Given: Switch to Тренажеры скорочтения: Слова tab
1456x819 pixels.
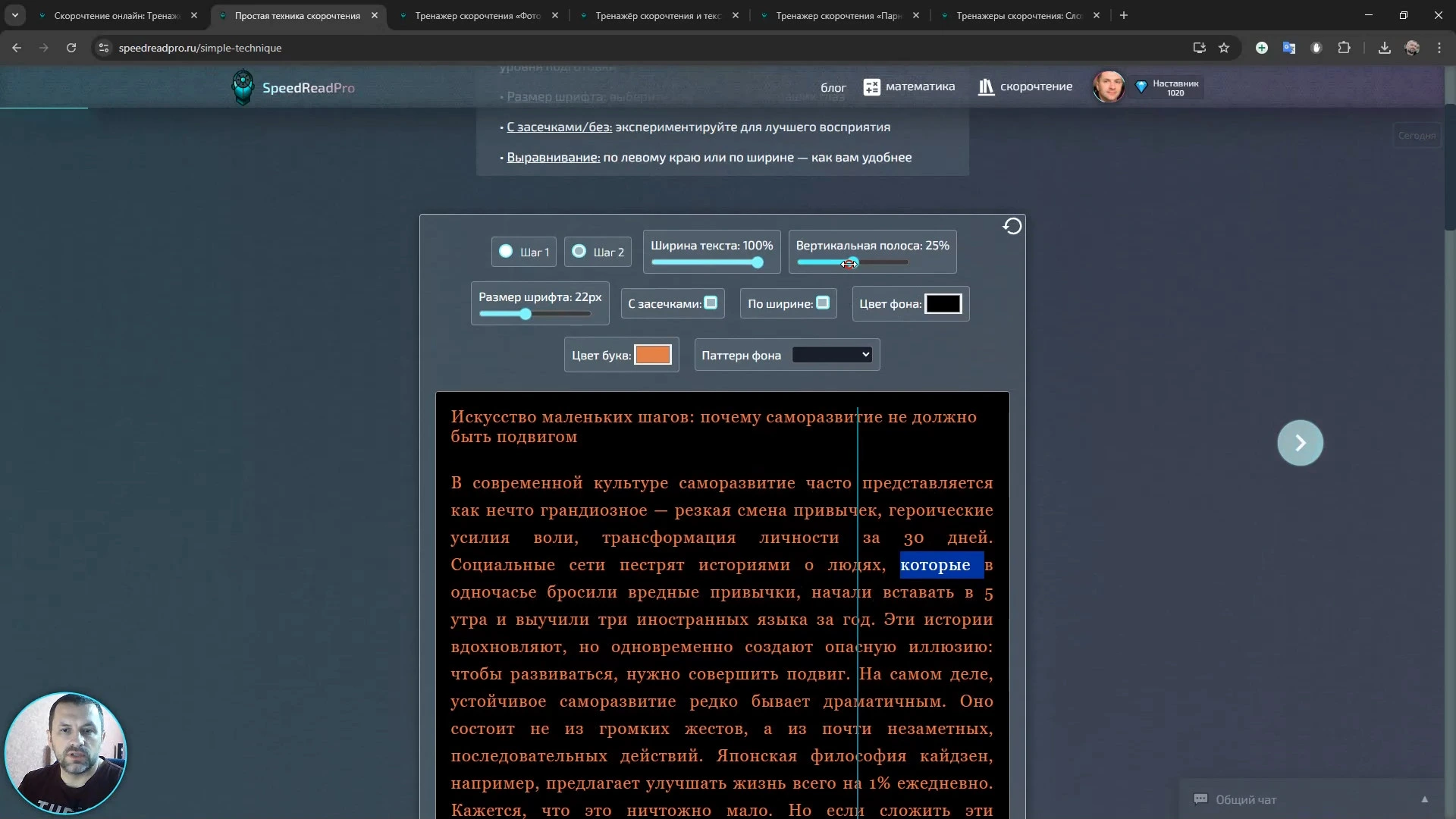Looking at the screenshot, I should coord(1019,15).
